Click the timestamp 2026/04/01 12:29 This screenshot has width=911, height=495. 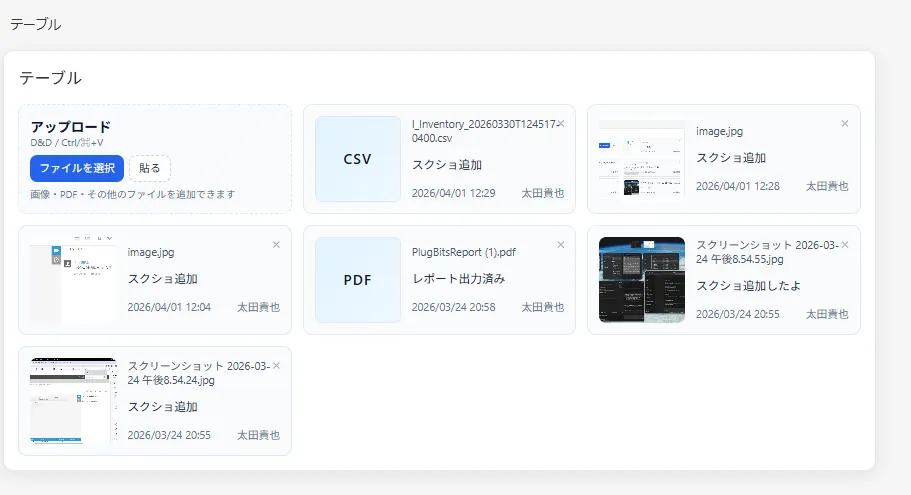454,193
